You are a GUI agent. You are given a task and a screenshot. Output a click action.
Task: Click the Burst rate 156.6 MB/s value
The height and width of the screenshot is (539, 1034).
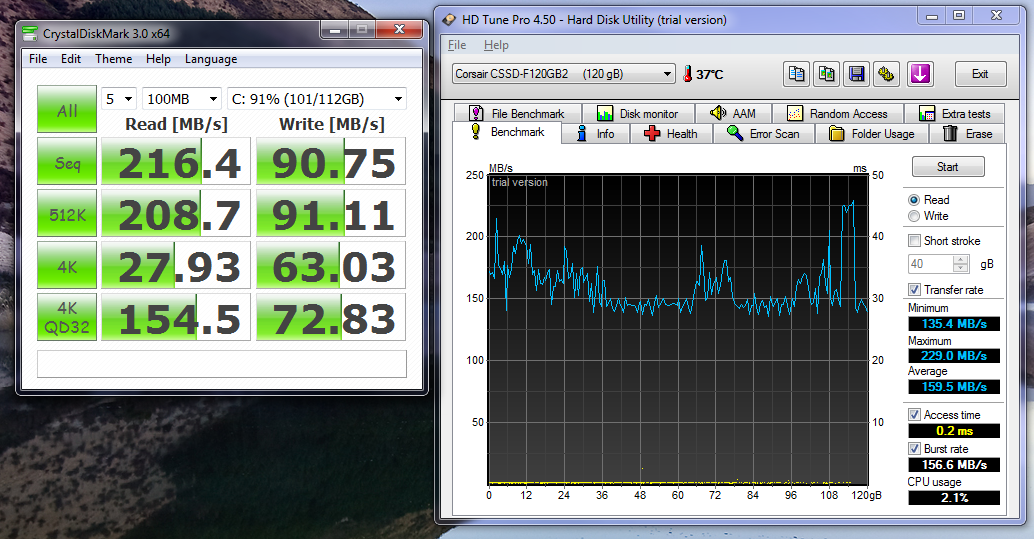pyautogui.click(x=954, y=464)
